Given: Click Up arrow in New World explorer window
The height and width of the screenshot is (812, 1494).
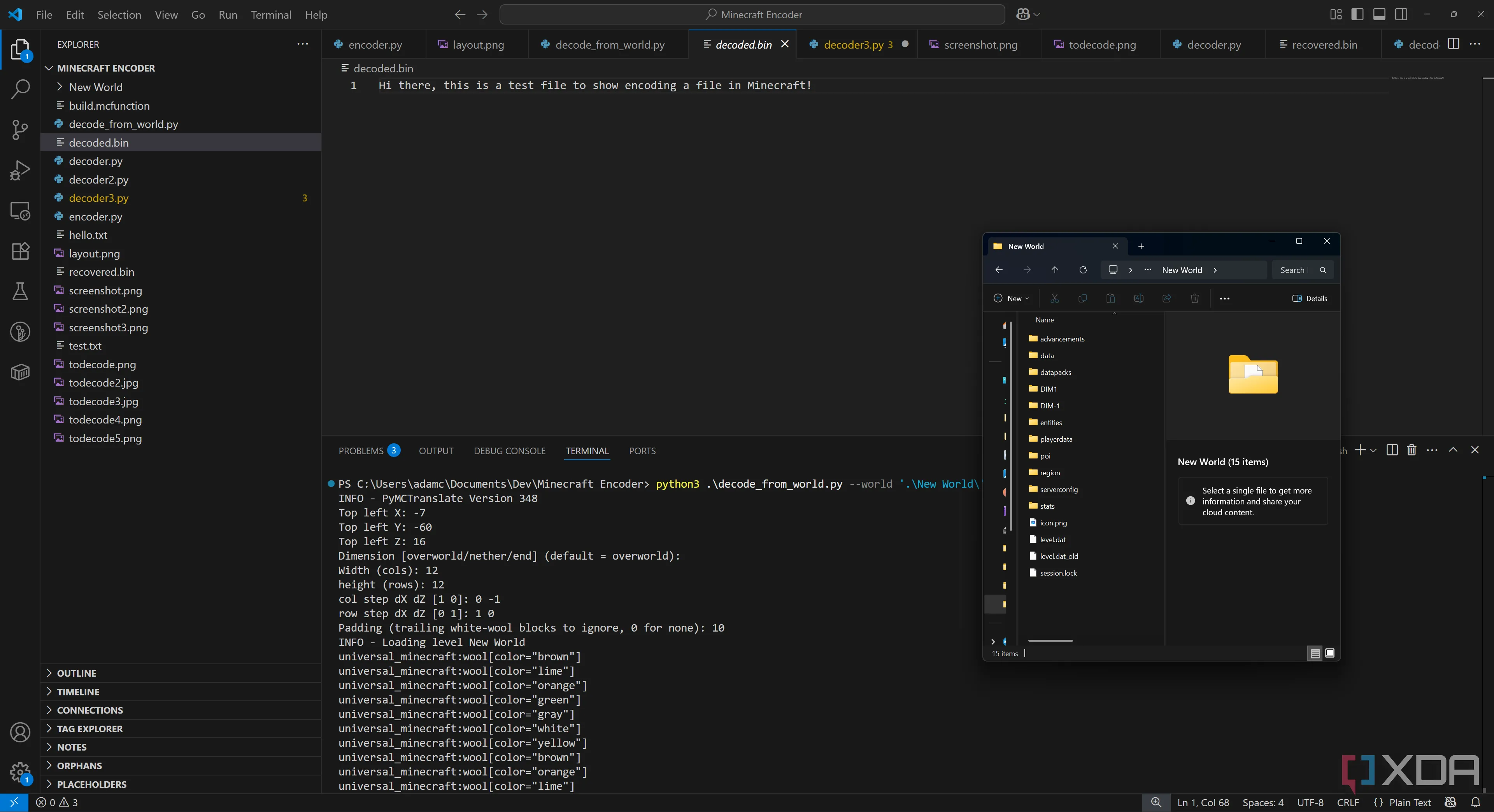Looking at the screenshot, I should point(1055,270).
